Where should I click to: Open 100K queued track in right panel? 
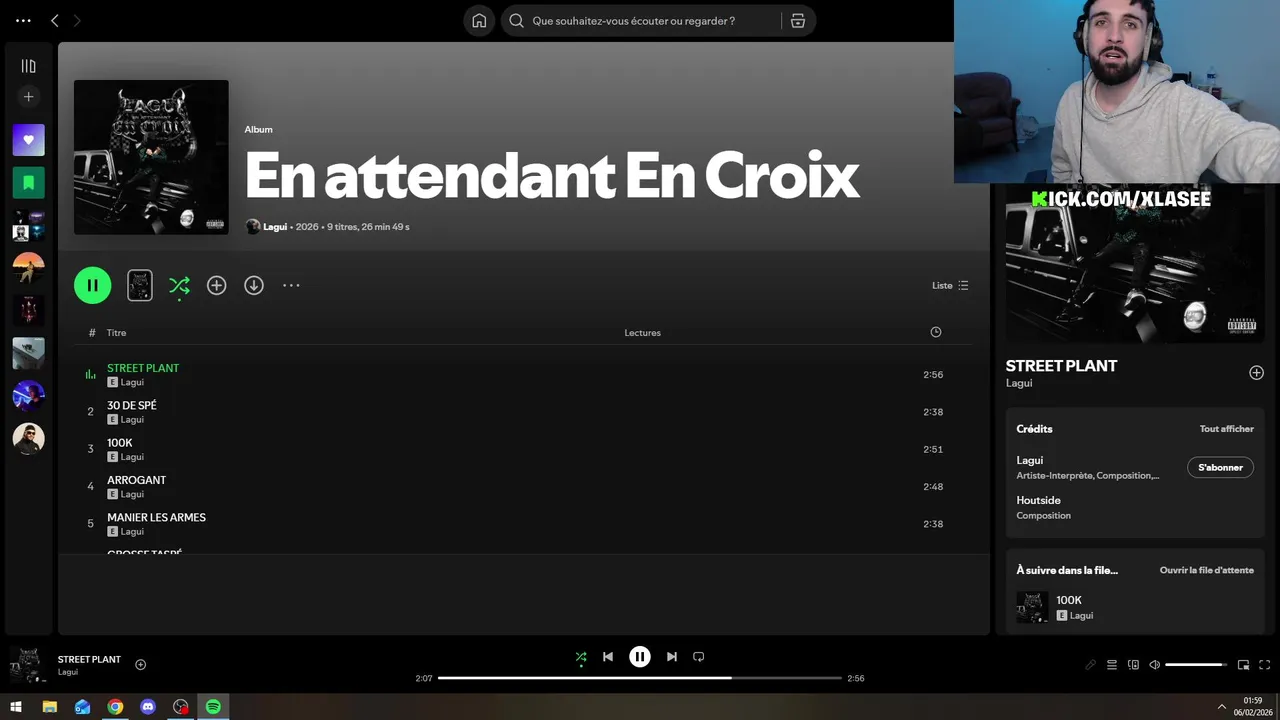tap(1135, 607)
